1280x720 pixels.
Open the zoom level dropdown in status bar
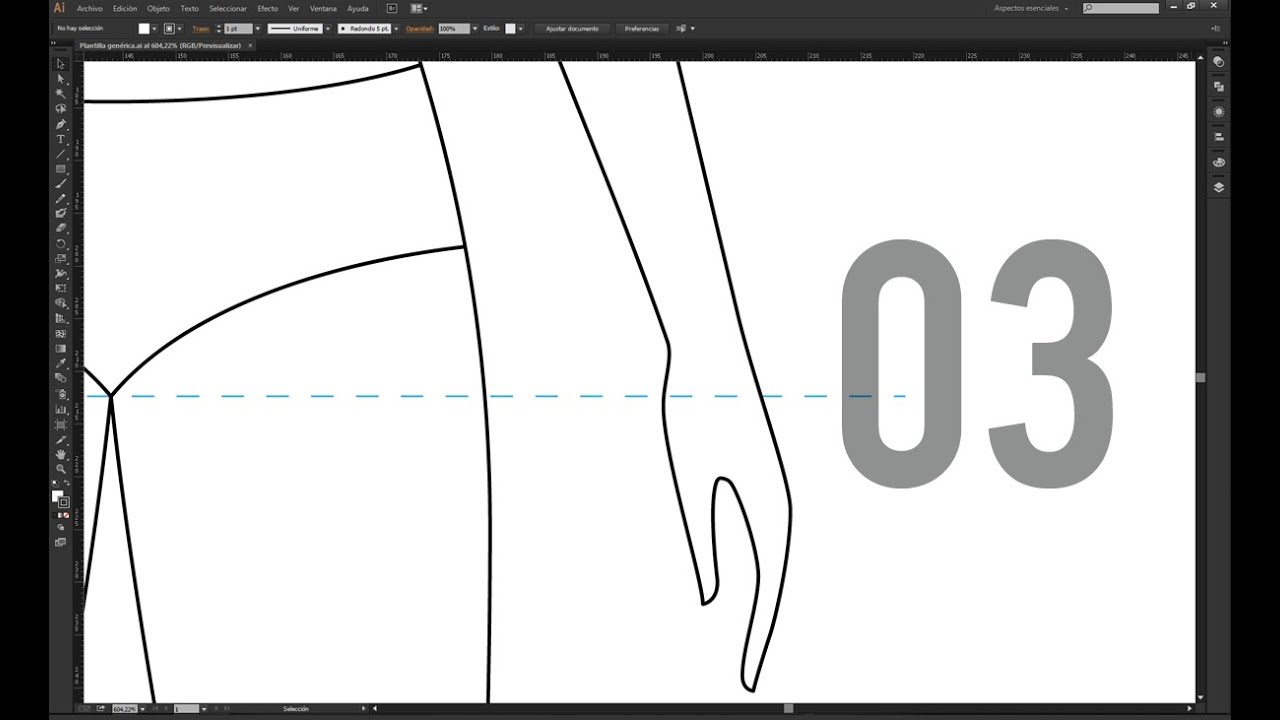[x=143, y=709]
